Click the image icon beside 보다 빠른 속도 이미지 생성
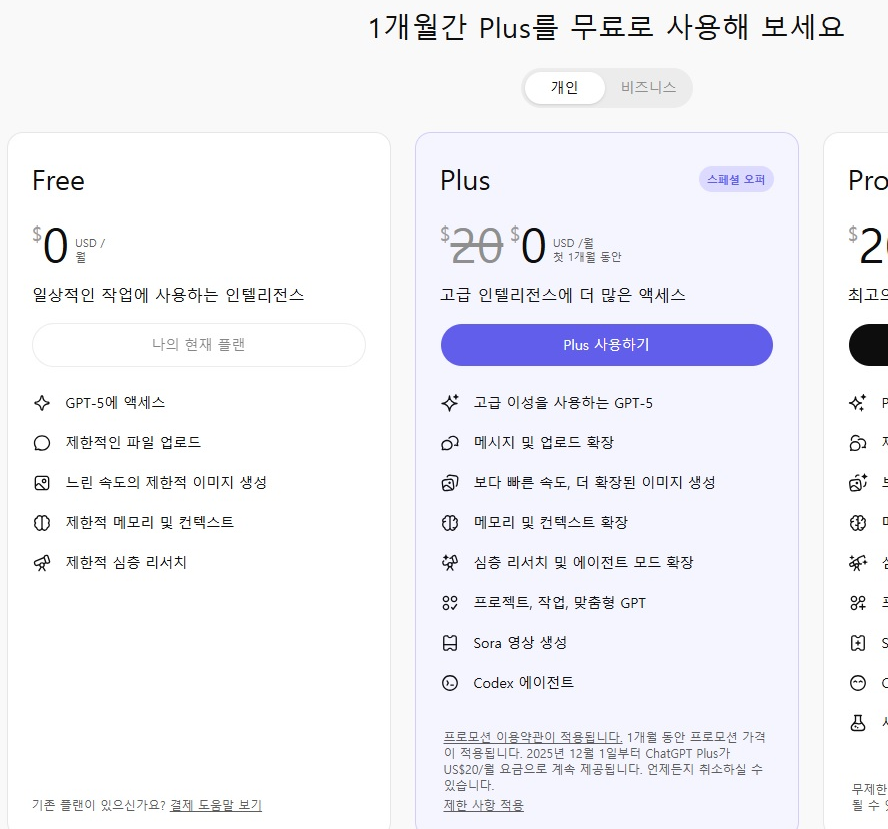This screenshot has width=888, height=829. pos(451,482)
